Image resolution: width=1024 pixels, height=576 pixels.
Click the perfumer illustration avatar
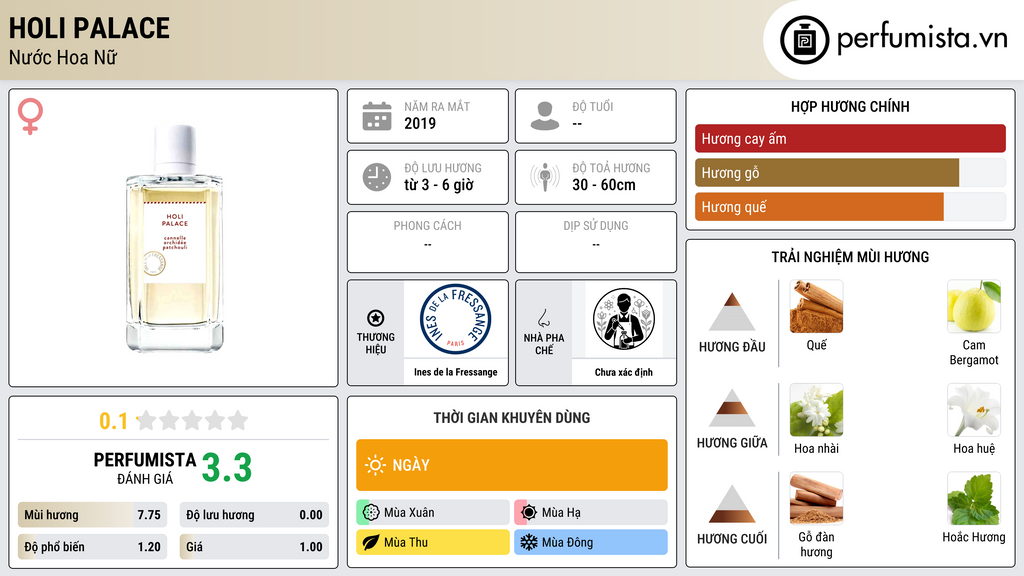coord(624,319)
